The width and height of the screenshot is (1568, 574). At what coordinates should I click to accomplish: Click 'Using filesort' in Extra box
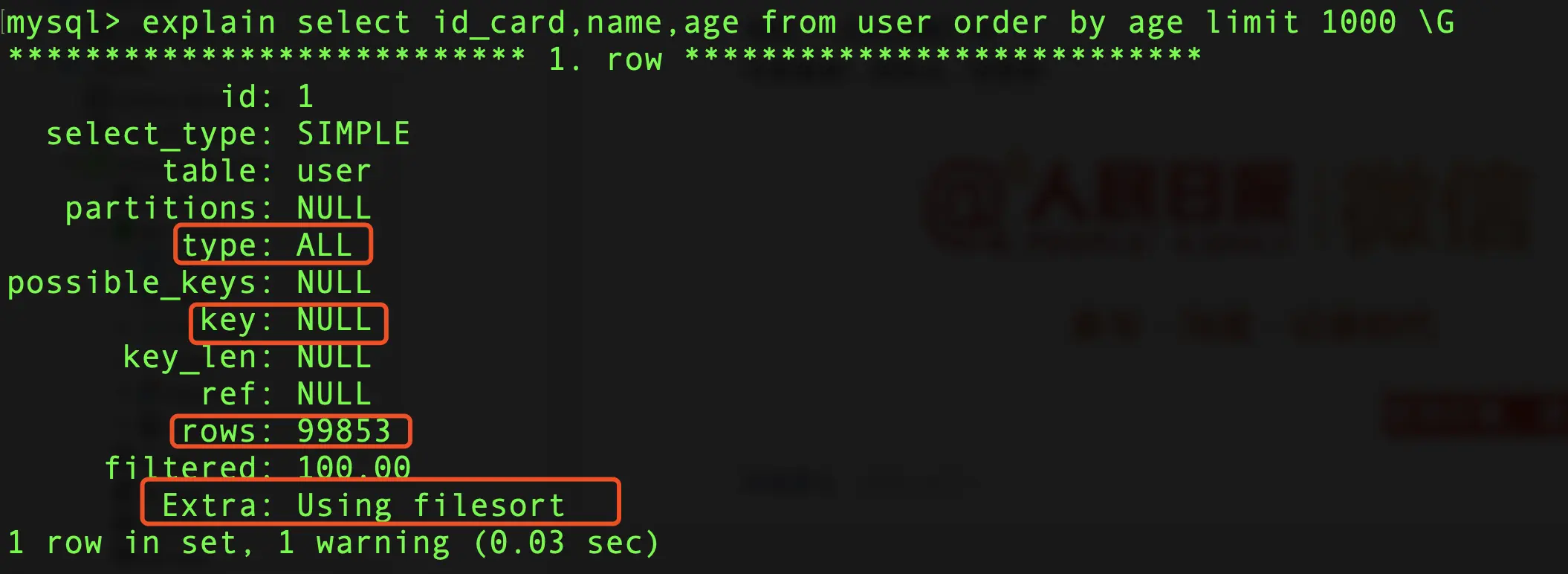[x=431, y=506]
